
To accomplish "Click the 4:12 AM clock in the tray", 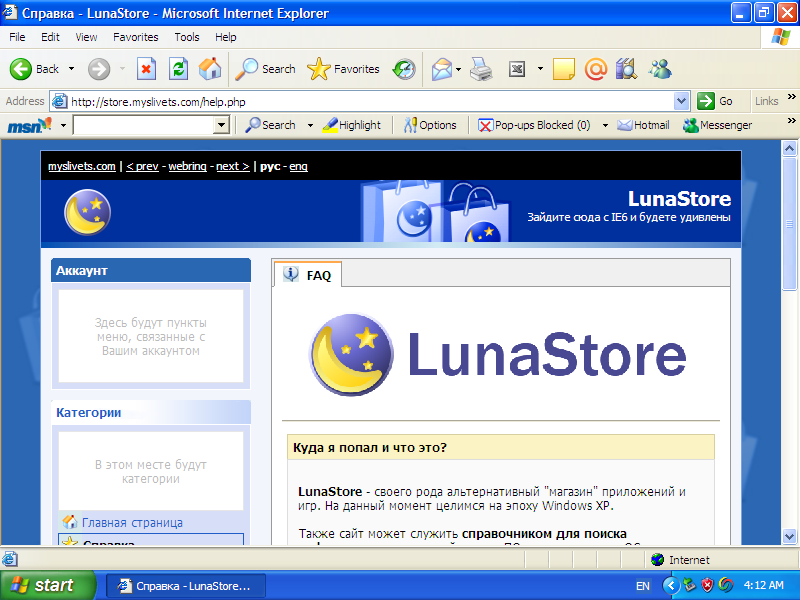I will tap(763, 585).
